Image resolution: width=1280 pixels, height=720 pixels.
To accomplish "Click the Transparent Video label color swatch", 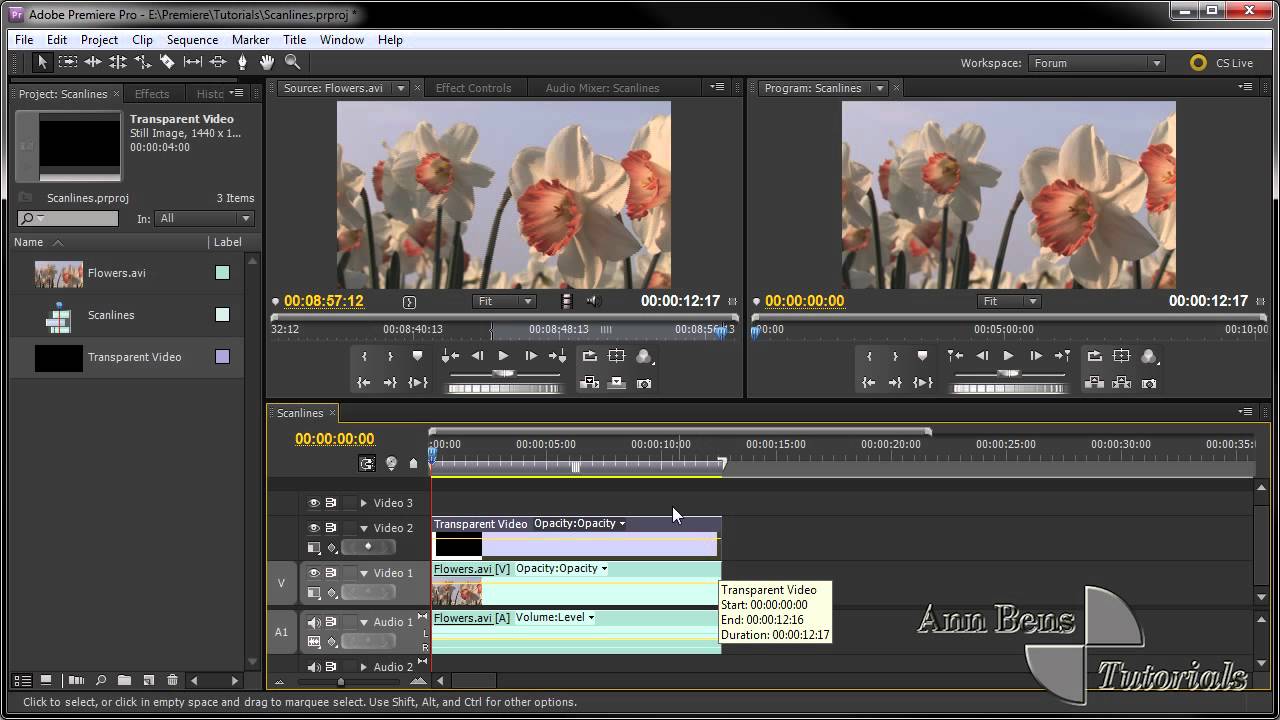I will coord(223,357).
